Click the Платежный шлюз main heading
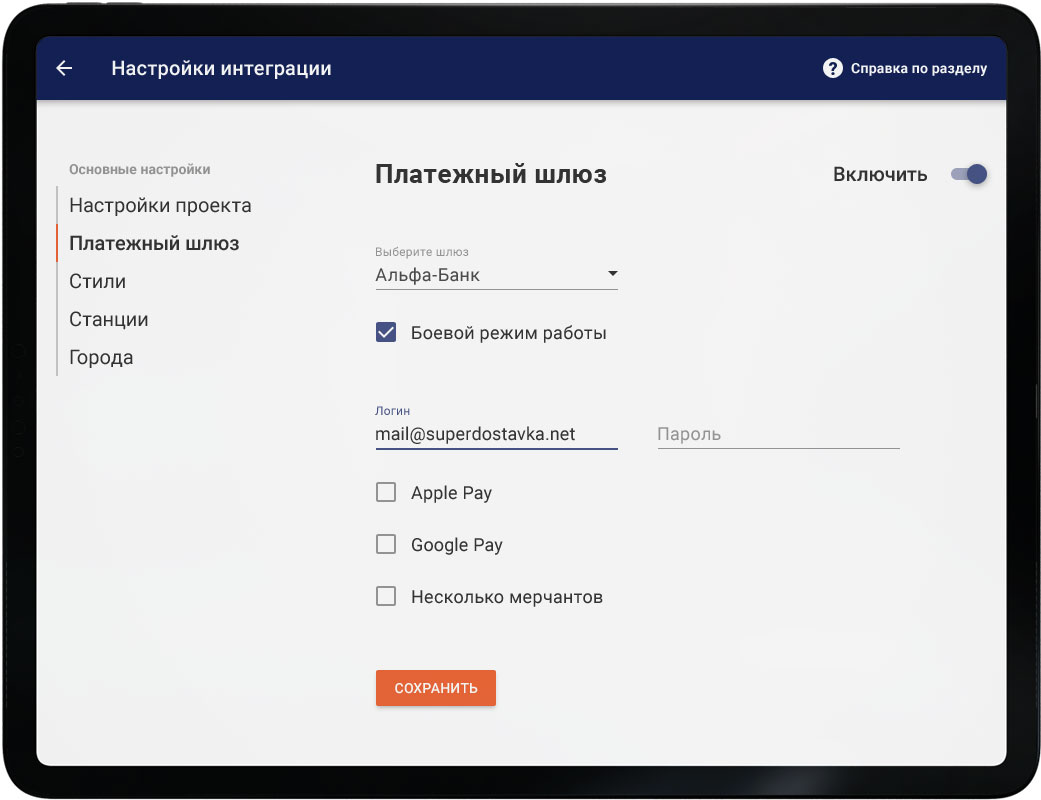This screenshot has width=1041, height=800. 491,174
